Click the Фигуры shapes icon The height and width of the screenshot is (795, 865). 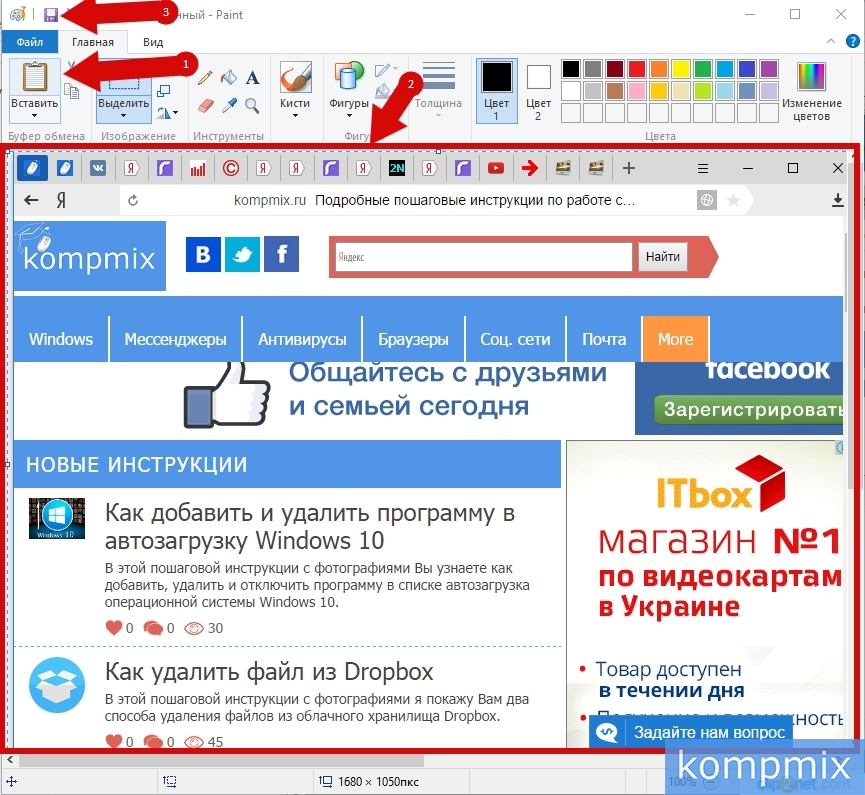click(x=349, y=76)
